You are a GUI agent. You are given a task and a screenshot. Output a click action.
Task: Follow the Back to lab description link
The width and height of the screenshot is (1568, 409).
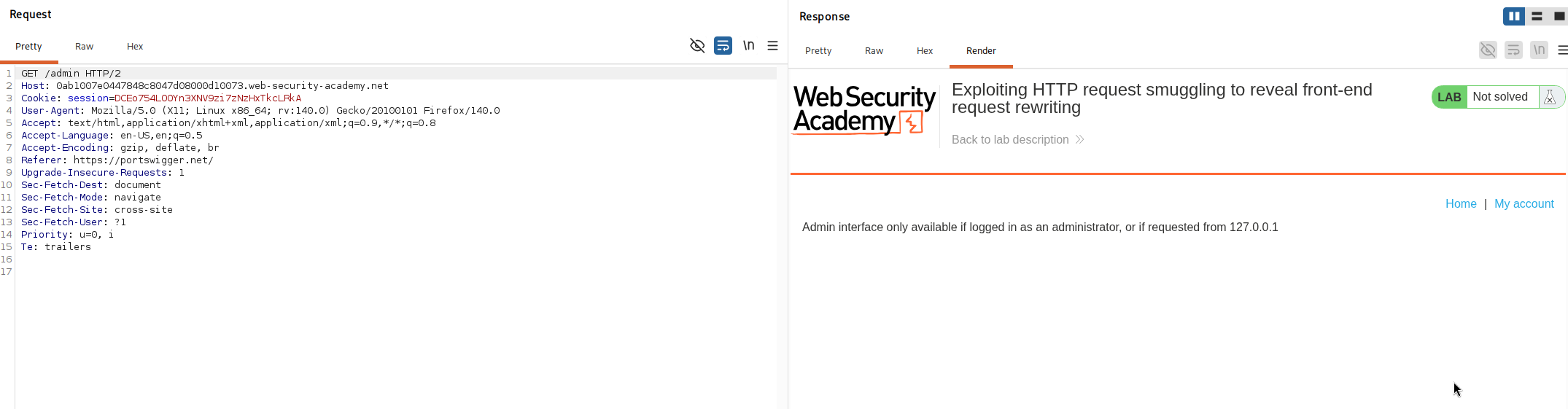[x=1017, y=139]
